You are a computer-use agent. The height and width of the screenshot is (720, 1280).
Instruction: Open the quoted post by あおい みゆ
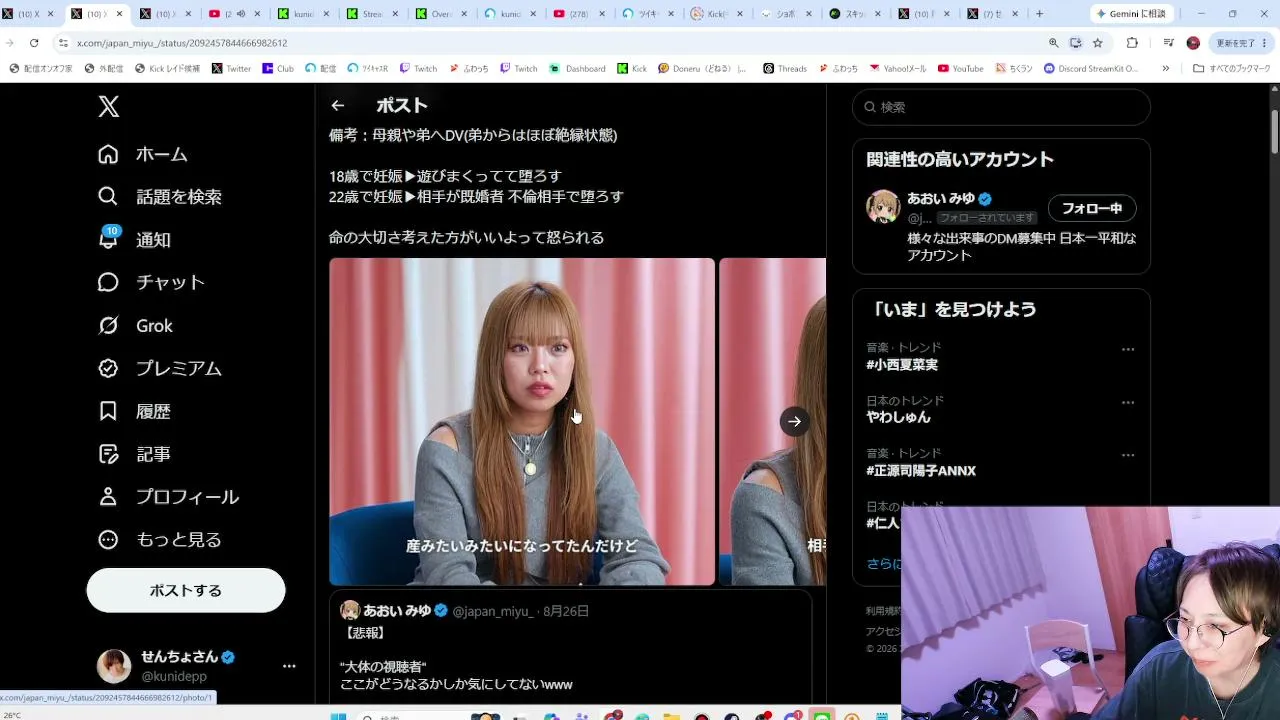click(x=570, y=647)
